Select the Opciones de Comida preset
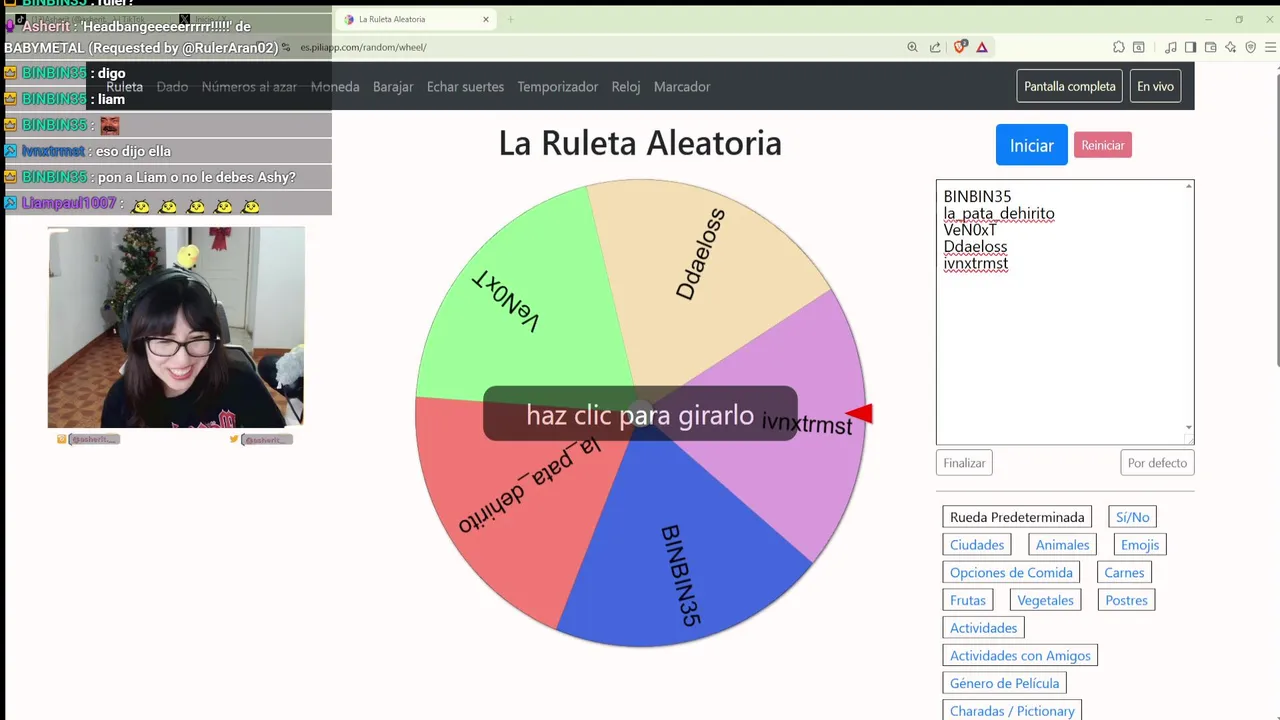 coord(1011,573)
